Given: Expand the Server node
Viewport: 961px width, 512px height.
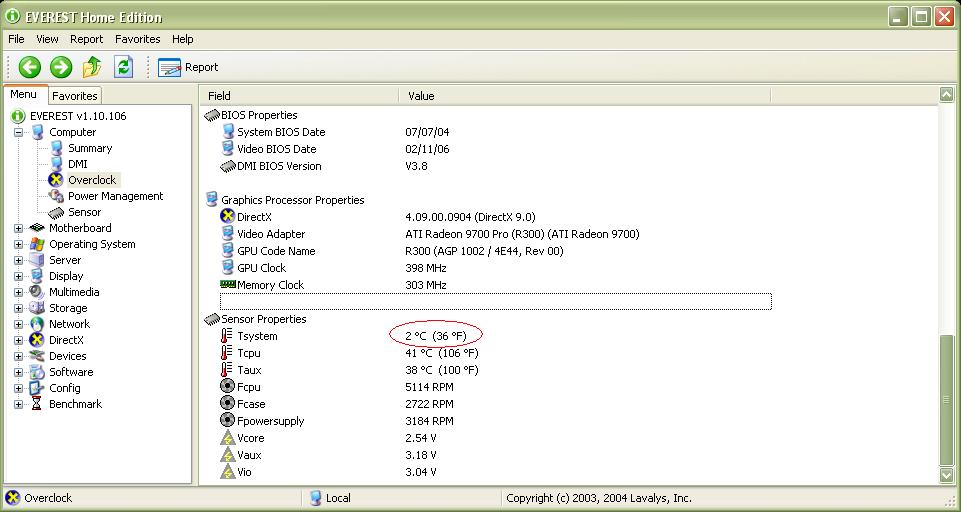Looking at the screenshot, I should click(18, 260).
